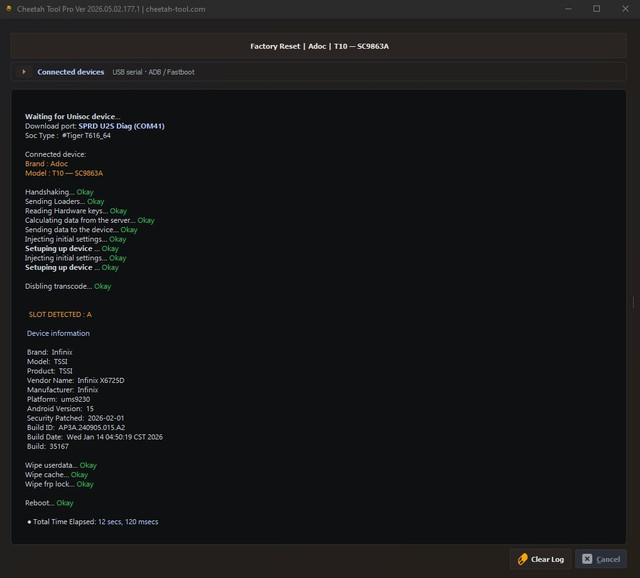Click 'Sending data to the device' line
Image resolution: width=640 pixels, height=578 pixels.
pyautogui.click(x=81, y=229)
